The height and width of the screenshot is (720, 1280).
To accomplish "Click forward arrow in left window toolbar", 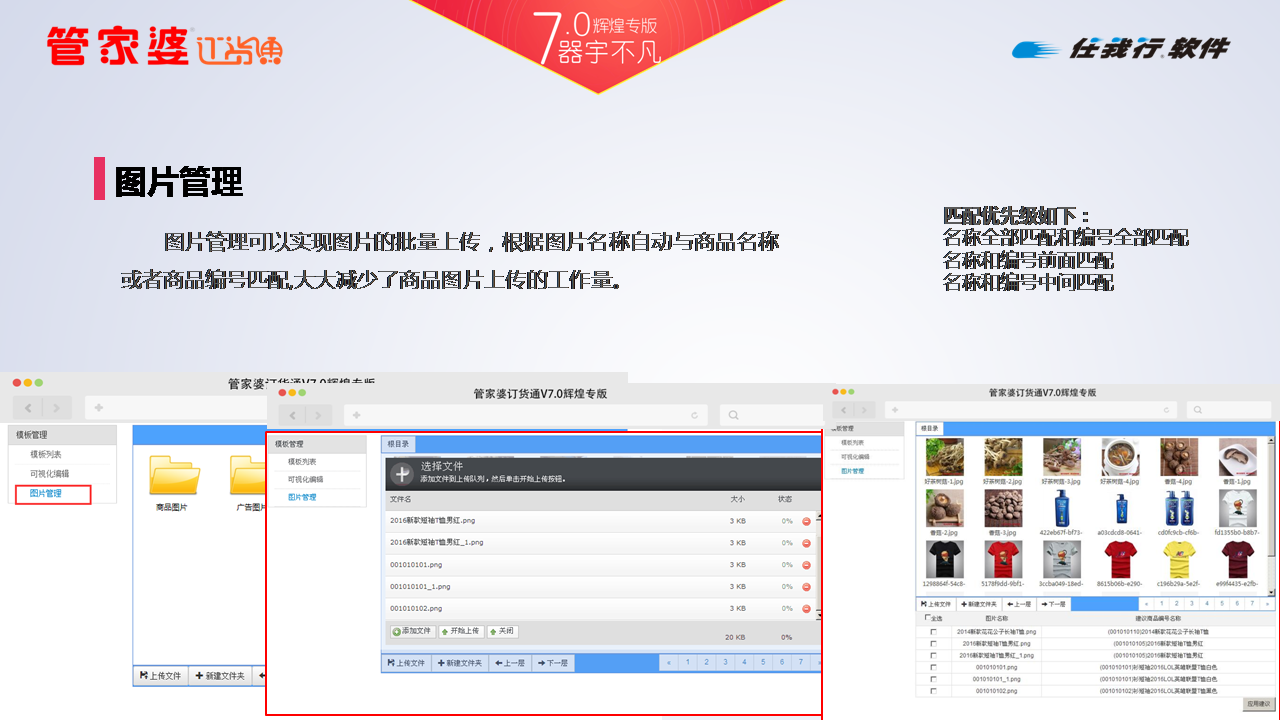I will pos(57,408).
